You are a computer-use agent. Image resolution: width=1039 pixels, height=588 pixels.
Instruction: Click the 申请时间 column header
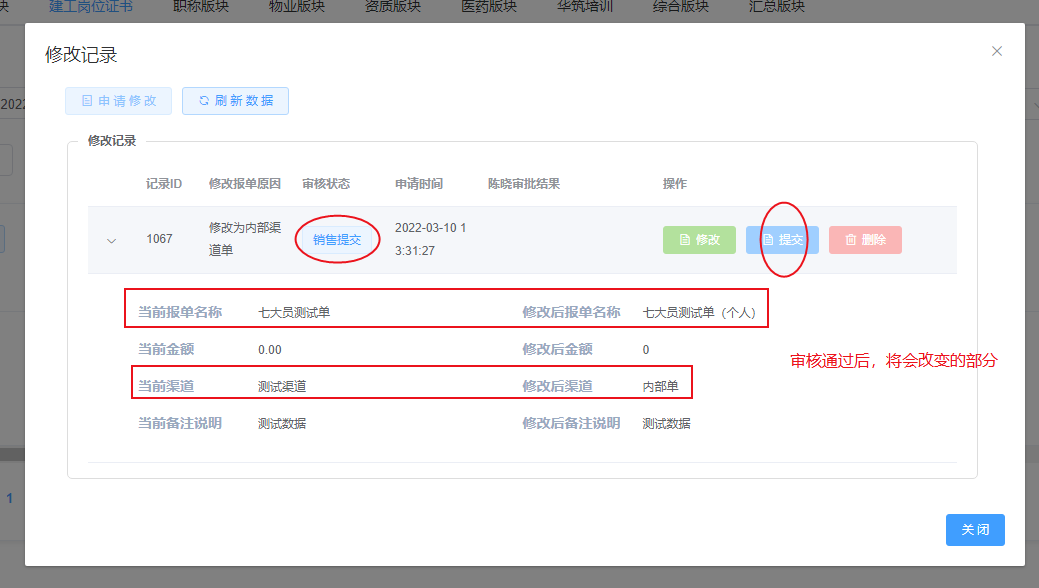(419, 184)
